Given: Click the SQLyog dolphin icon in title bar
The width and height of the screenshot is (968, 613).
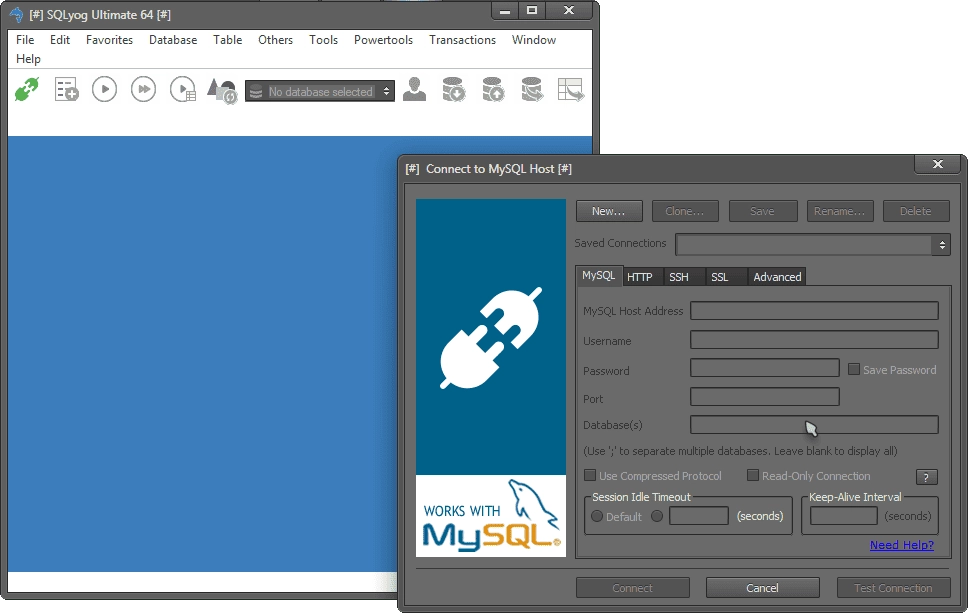Looking at the screenshot, I should click(x=16, y=14).
